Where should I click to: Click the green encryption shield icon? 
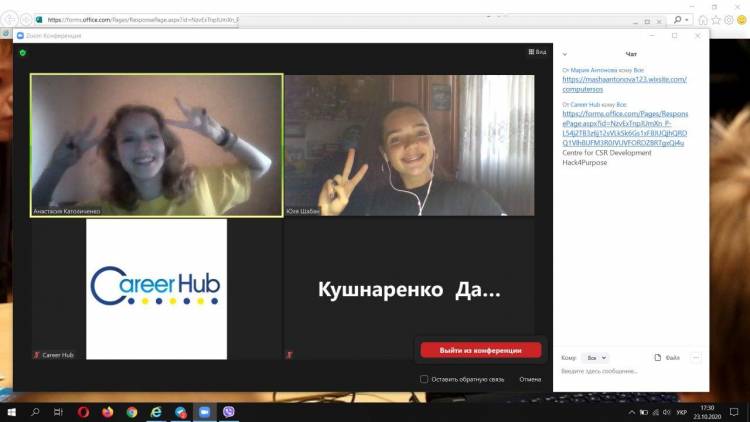[23, 52]
